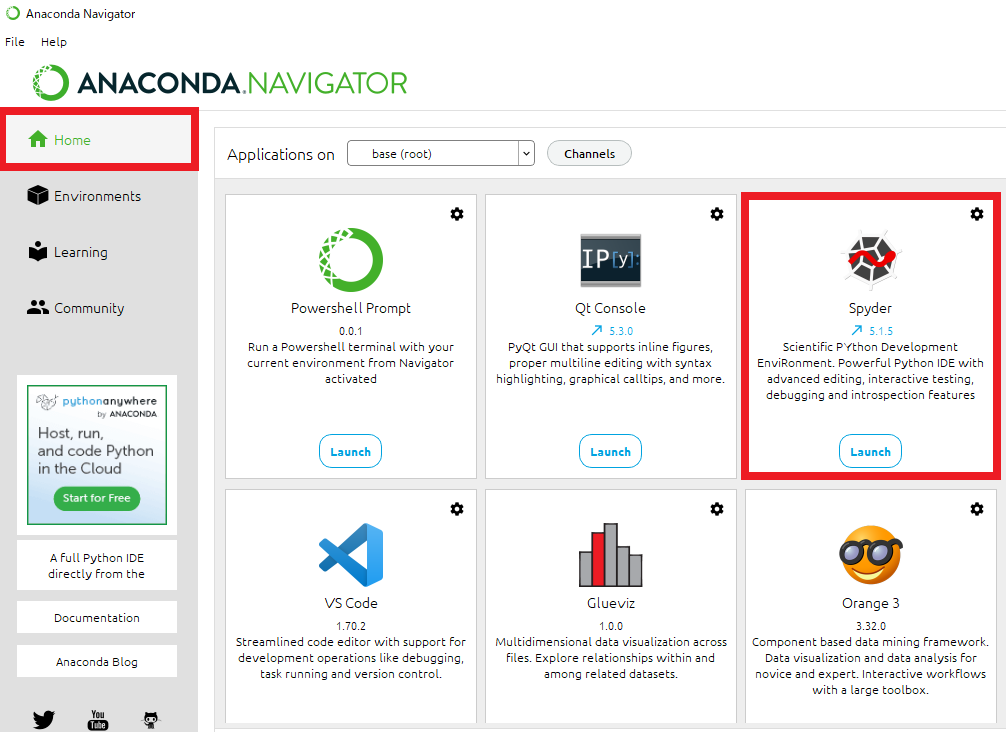The height and width of the screenshot is (732, 1006).
Task: Click the Qt Console IPython icon
Action: [611, 260]
